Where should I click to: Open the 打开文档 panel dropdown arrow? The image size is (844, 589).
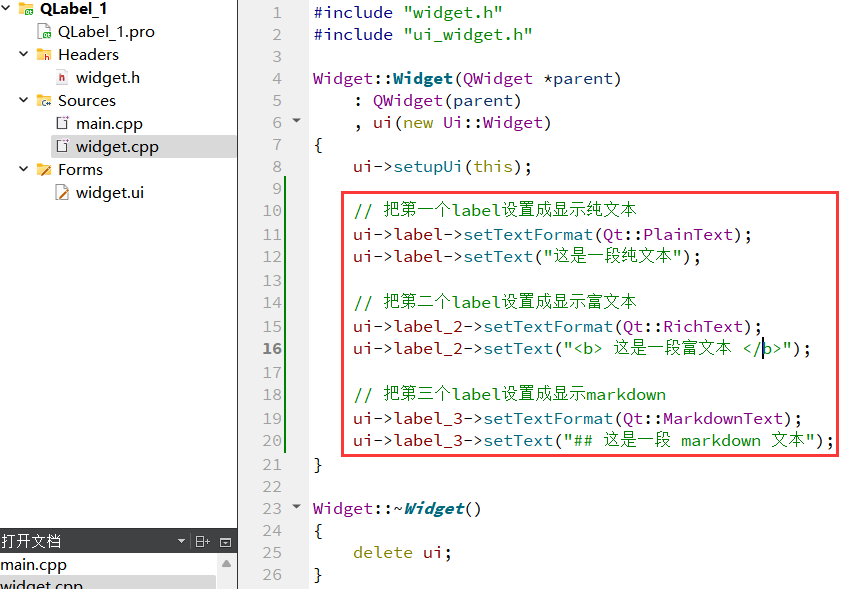(181, 541)
